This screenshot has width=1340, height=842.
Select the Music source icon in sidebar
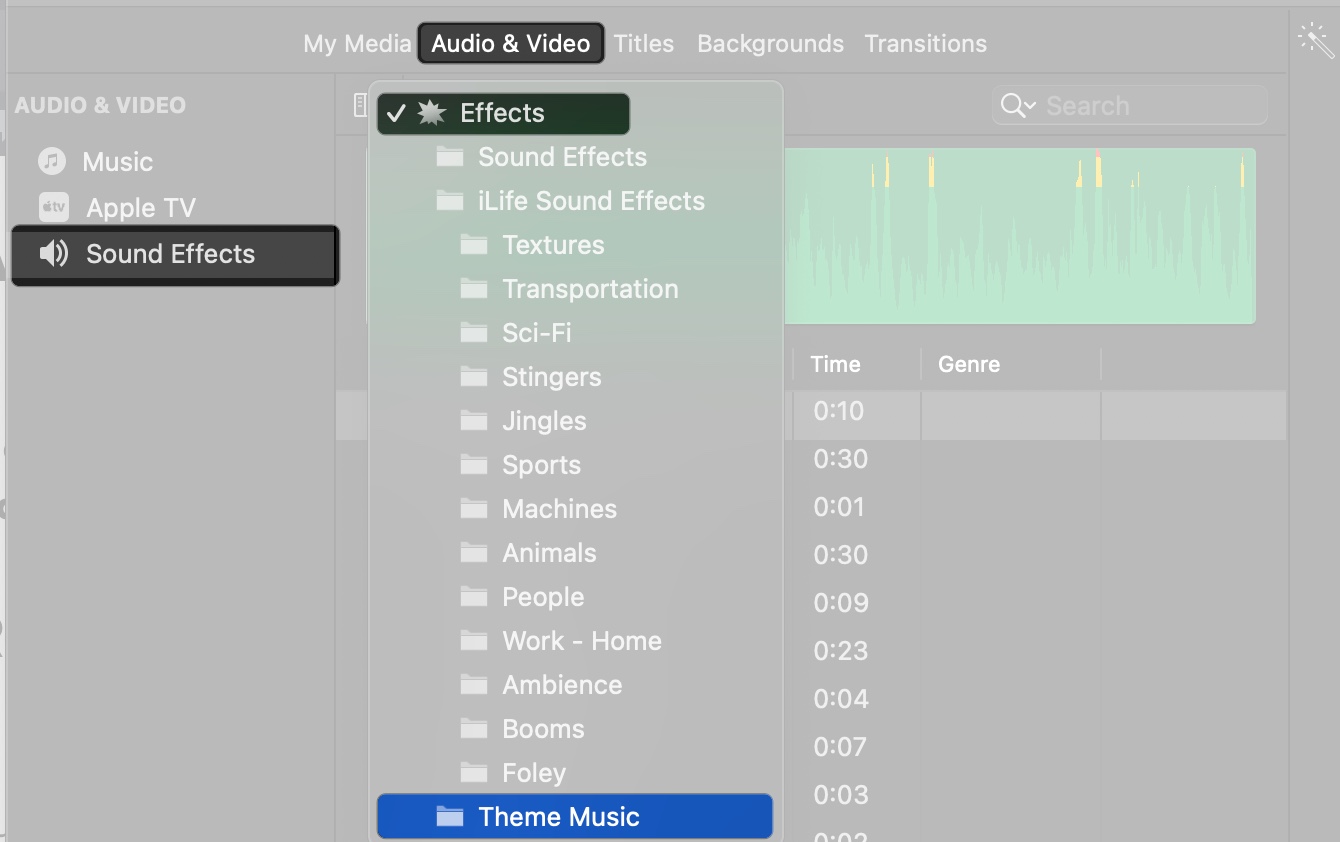[49, 161]
